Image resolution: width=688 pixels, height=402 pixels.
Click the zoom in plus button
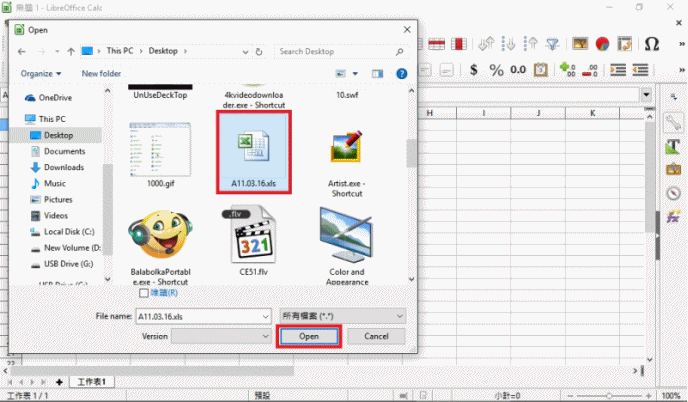click(649, 396)
